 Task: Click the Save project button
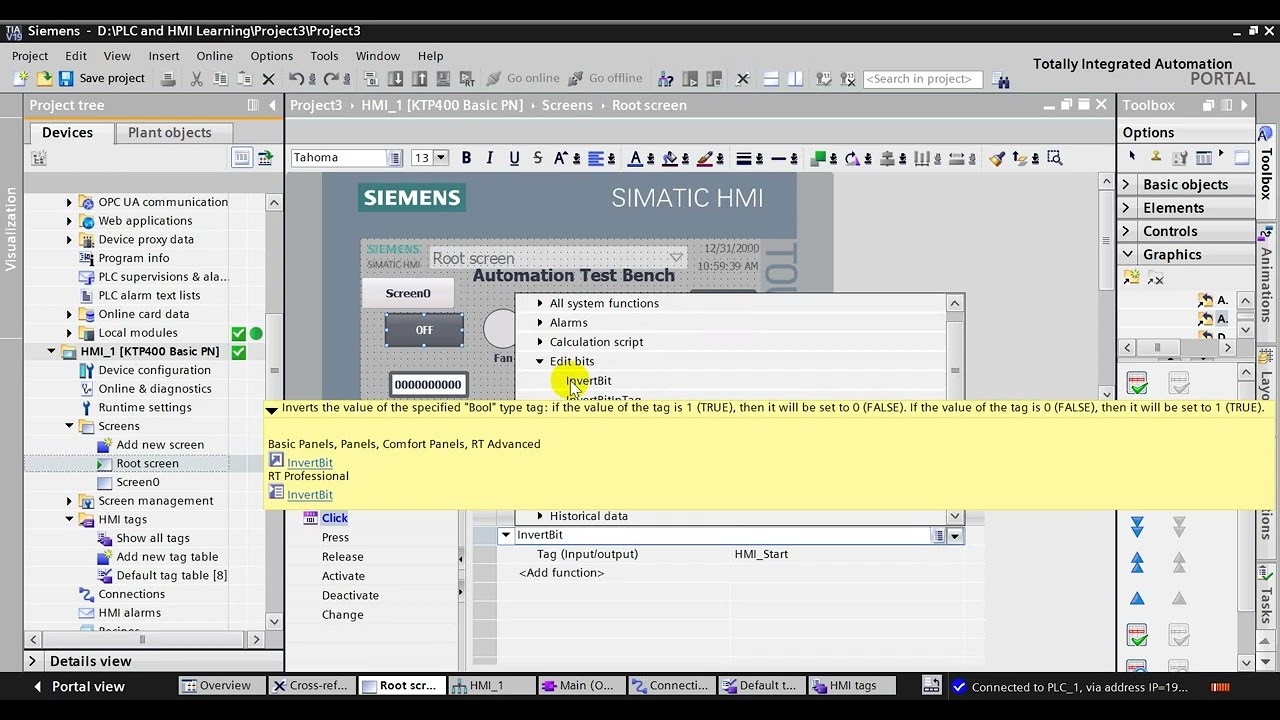point(102,78)
